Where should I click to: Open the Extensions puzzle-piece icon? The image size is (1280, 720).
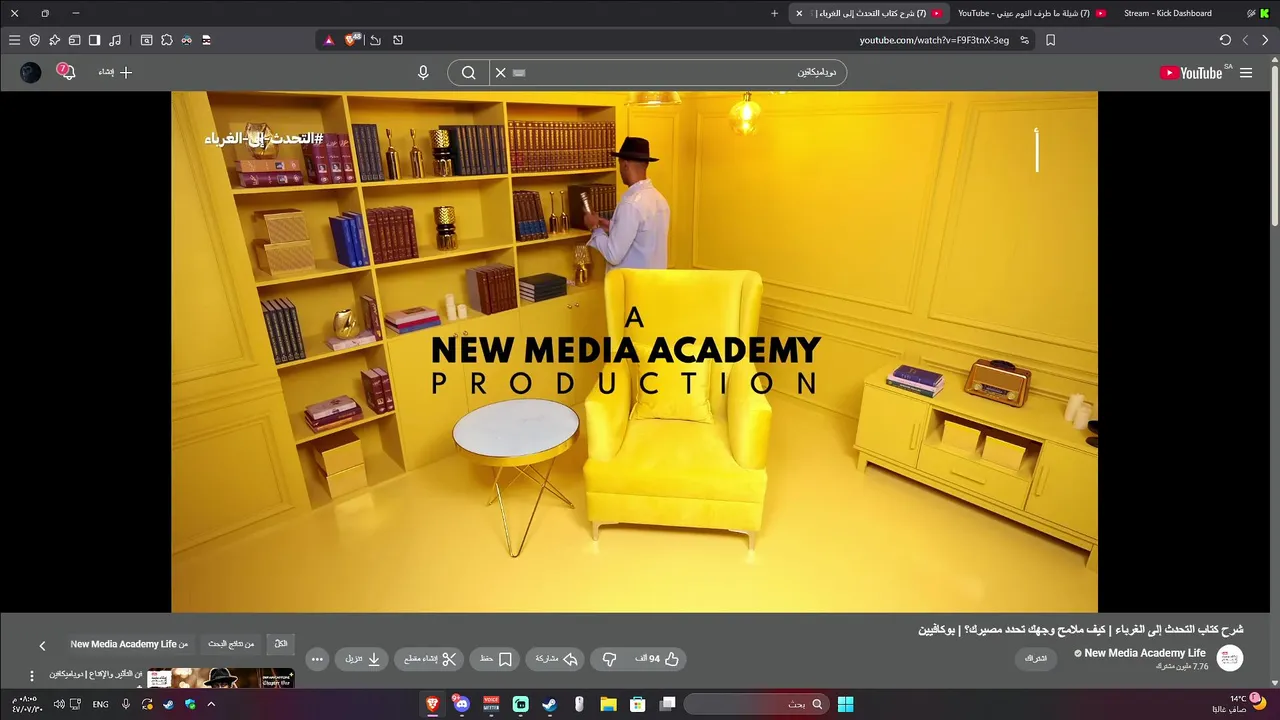167,40
